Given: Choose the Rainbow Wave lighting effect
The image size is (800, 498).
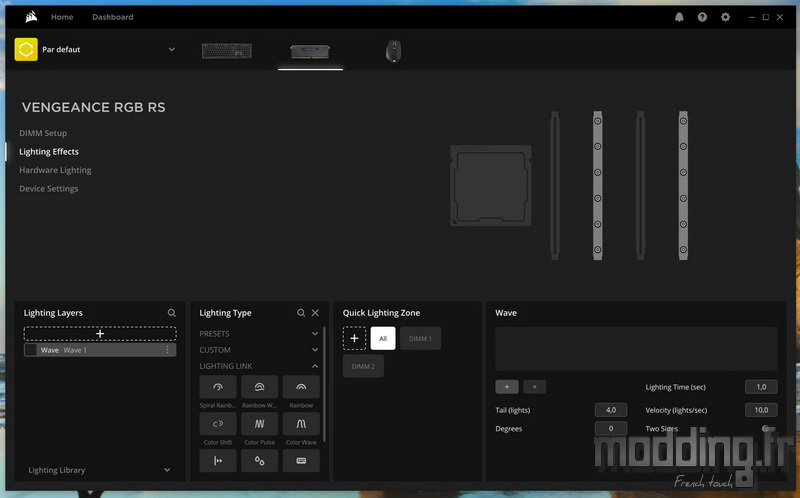Looking at the screenshot, I should pos(259,387).
